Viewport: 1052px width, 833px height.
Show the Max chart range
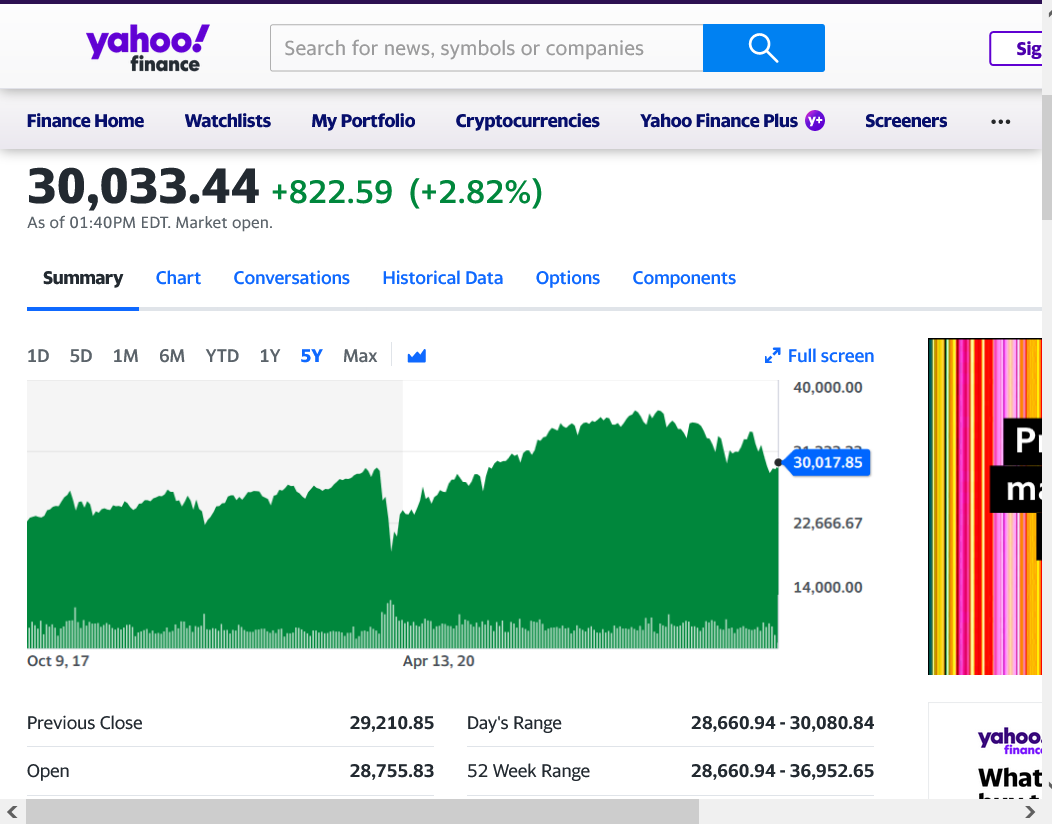point(360,356)
